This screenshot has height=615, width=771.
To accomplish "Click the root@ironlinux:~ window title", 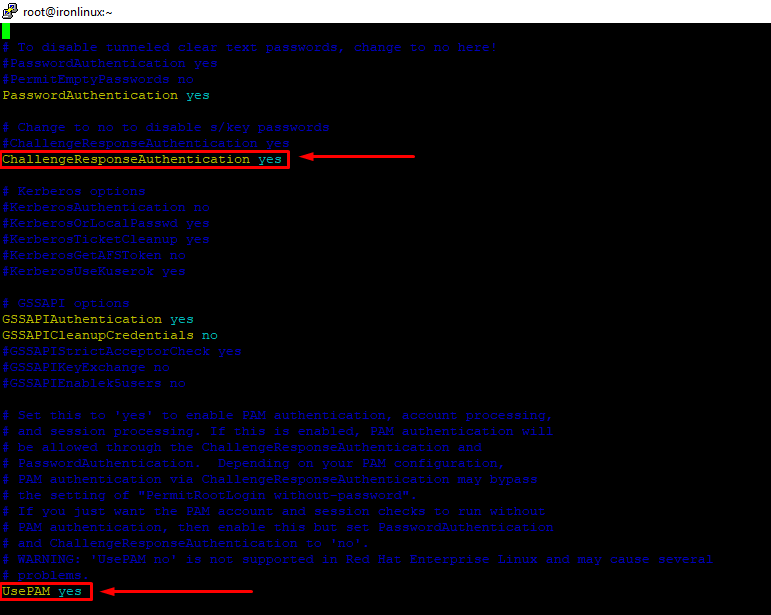I will click(x=67, y=11).
